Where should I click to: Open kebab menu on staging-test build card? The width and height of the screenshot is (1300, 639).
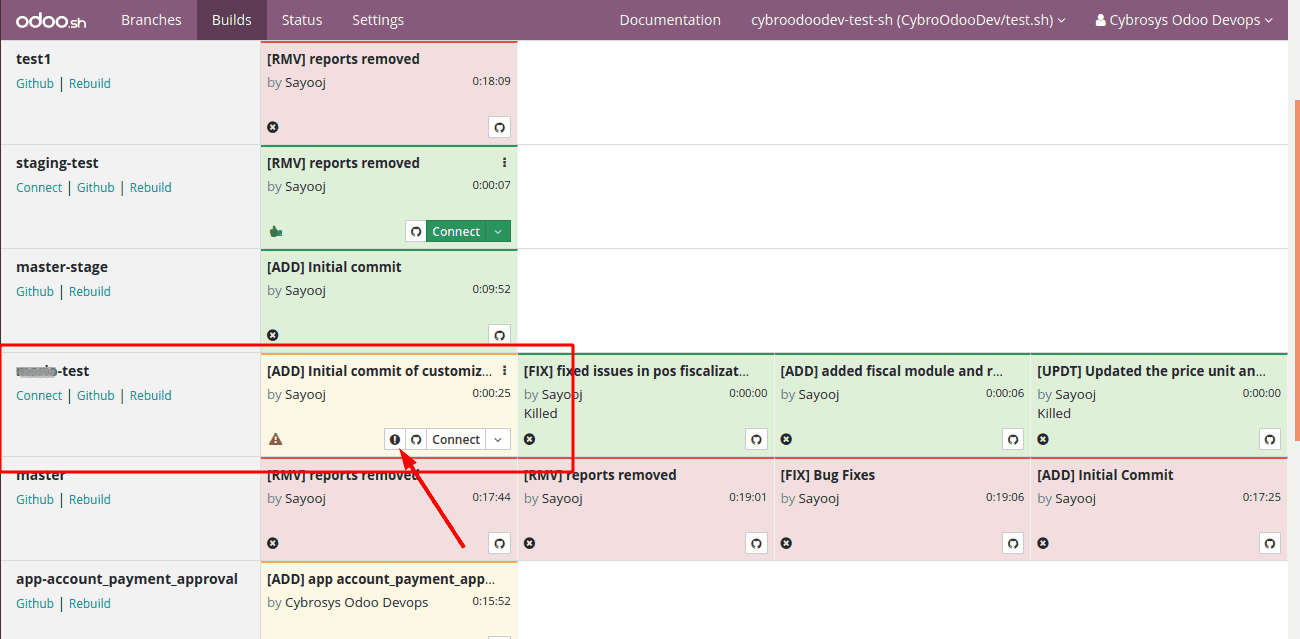click(504, 162)
